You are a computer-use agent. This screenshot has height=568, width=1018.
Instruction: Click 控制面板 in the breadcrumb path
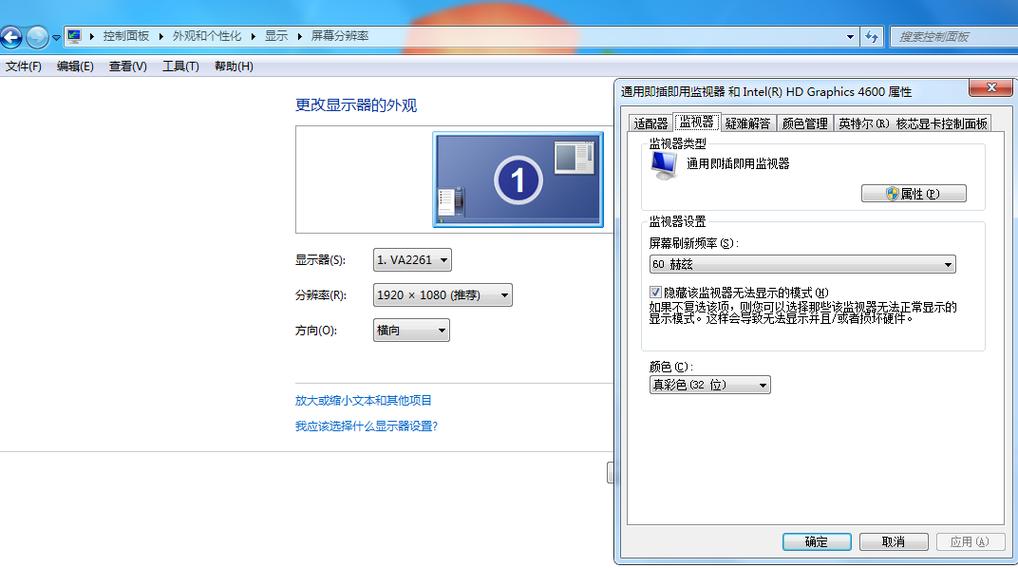pyautogui.click(x=126, y=36)
